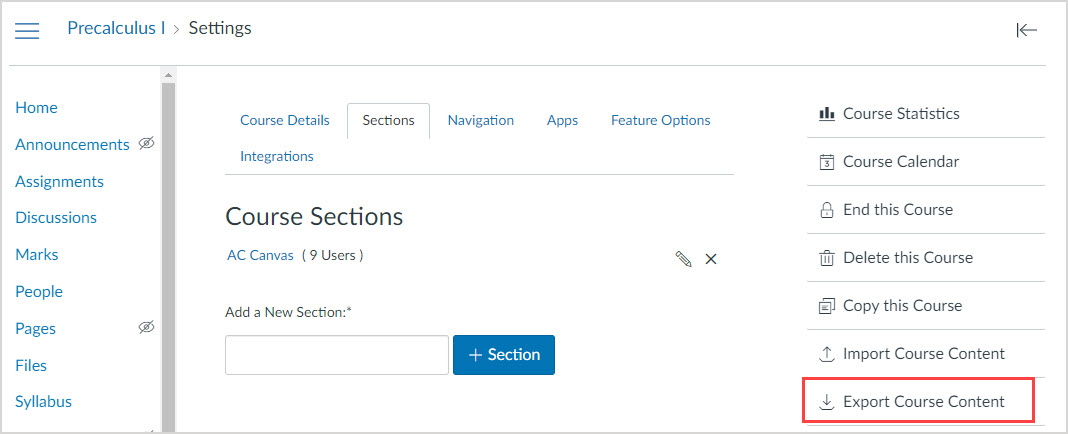Screen dimensions: 1068x434
Task: Click the sidebar scrollbar up arrow
Action: point(168,76)
